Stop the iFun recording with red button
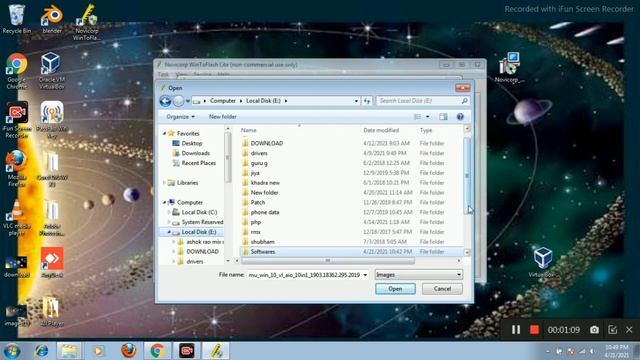 point(534,329)
